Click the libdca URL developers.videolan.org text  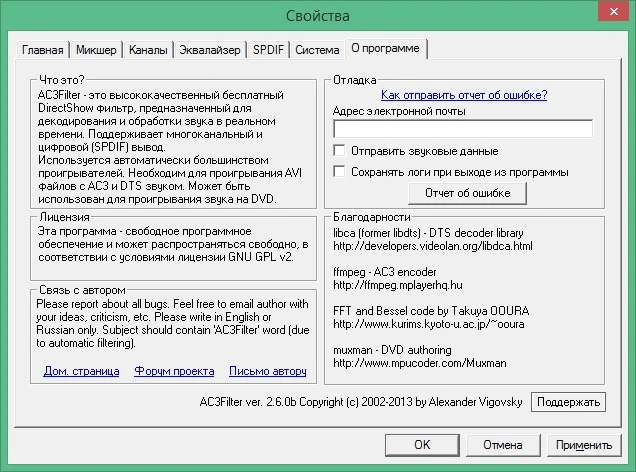[433, 246]
